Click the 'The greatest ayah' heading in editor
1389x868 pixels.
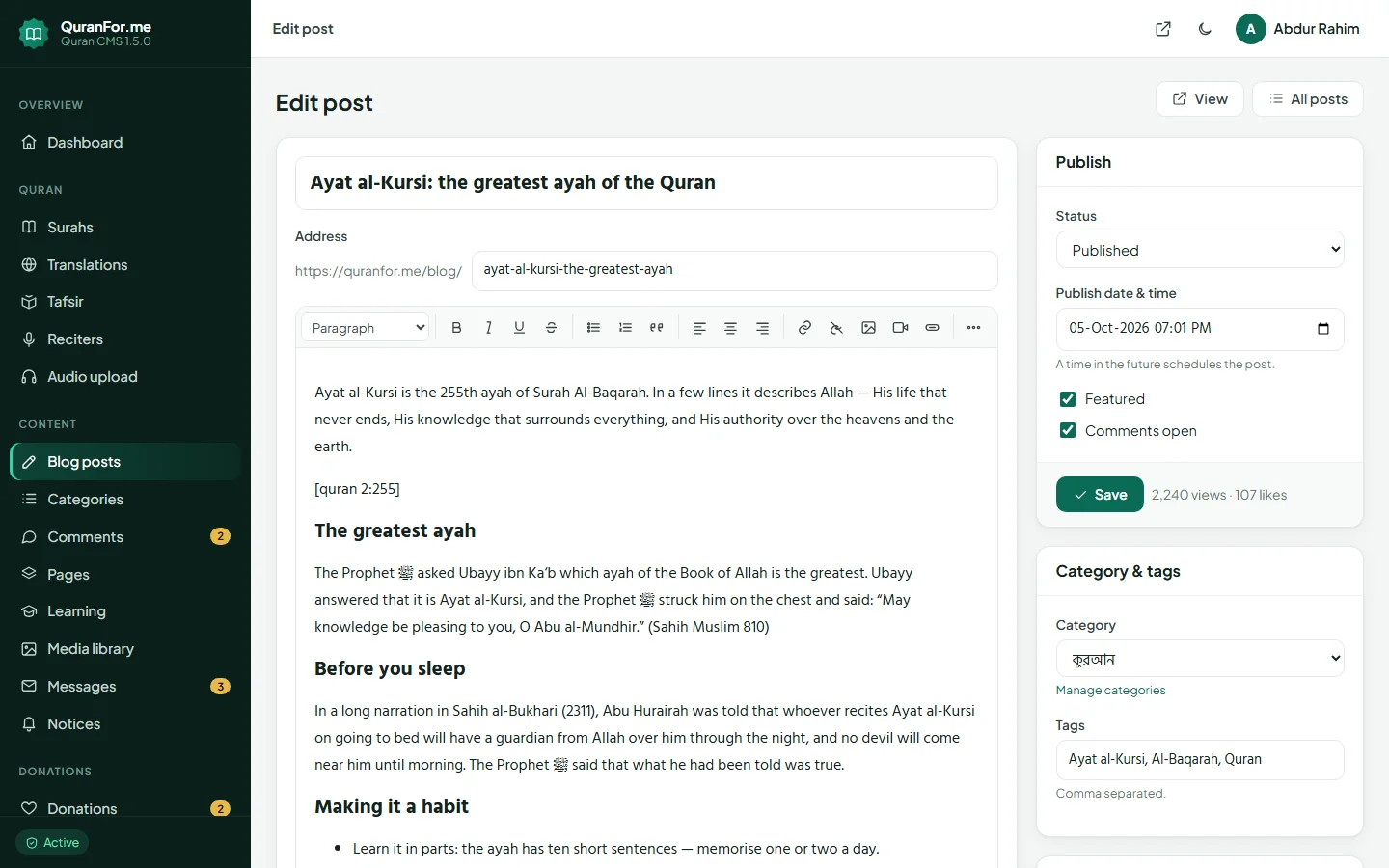coord(395,531)
